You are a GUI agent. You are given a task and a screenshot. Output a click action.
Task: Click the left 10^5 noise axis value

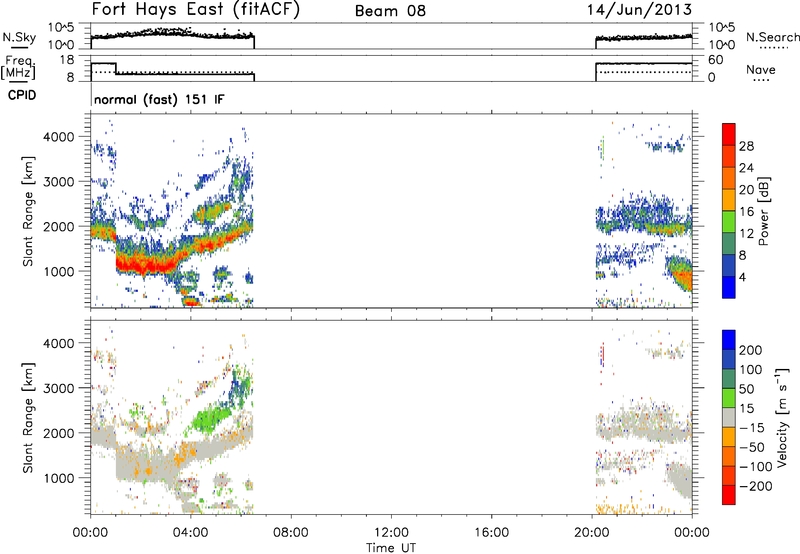61,27
